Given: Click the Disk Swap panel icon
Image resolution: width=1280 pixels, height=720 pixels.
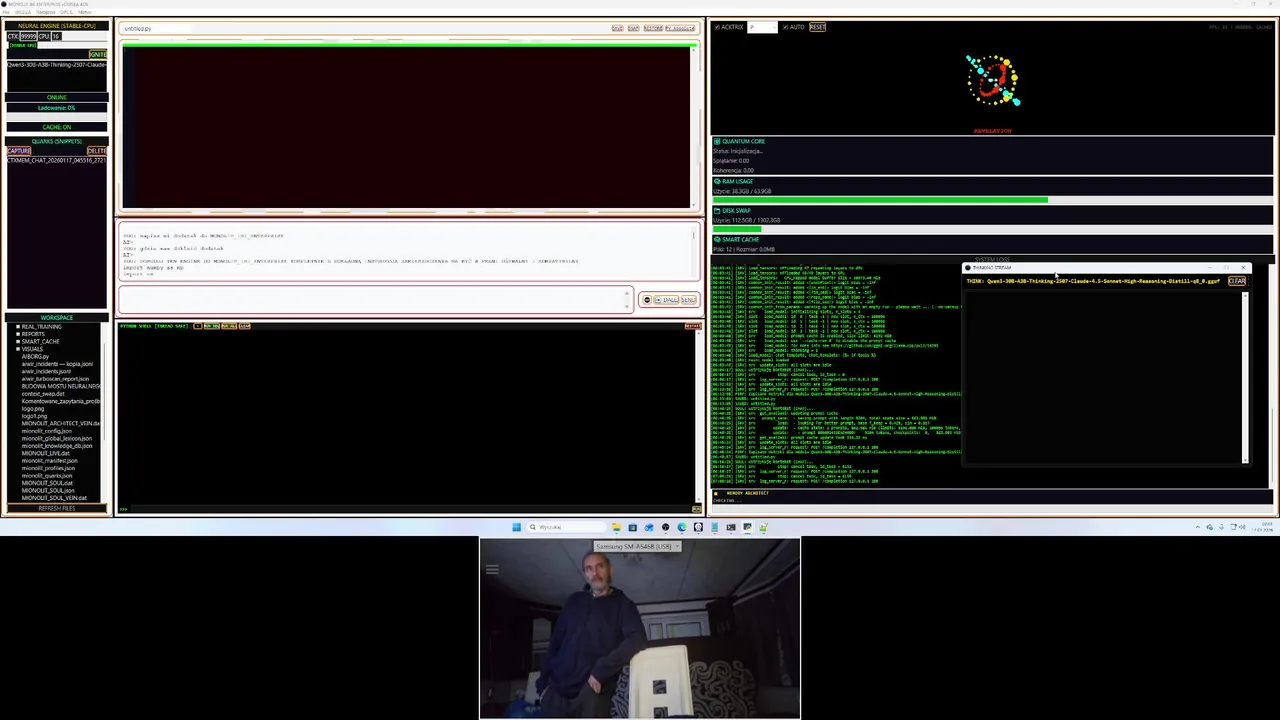Looking at the screenshot, I should 717,211.
